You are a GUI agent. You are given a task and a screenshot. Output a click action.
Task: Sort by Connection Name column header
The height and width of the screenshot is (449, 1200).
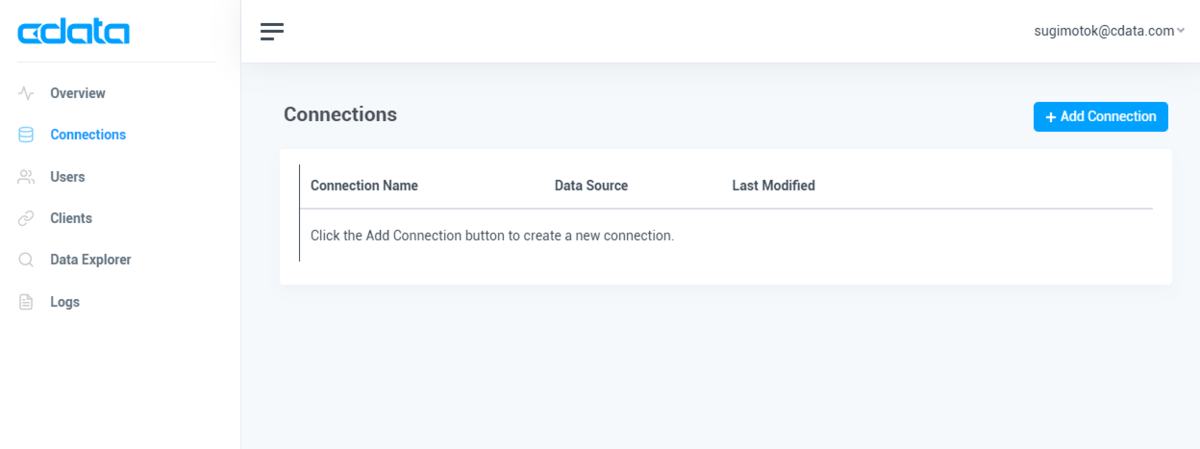coord(364,186)
